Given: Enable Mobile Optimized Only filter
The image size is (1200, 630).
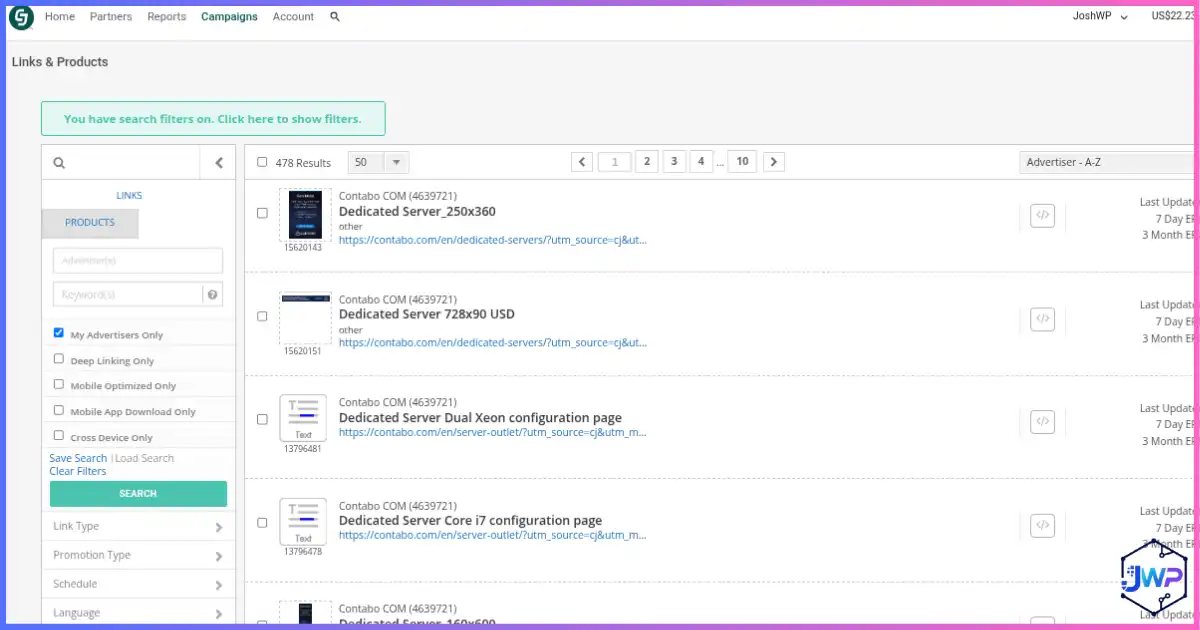Looking at the screenshot, I should (x=59, y=384).
